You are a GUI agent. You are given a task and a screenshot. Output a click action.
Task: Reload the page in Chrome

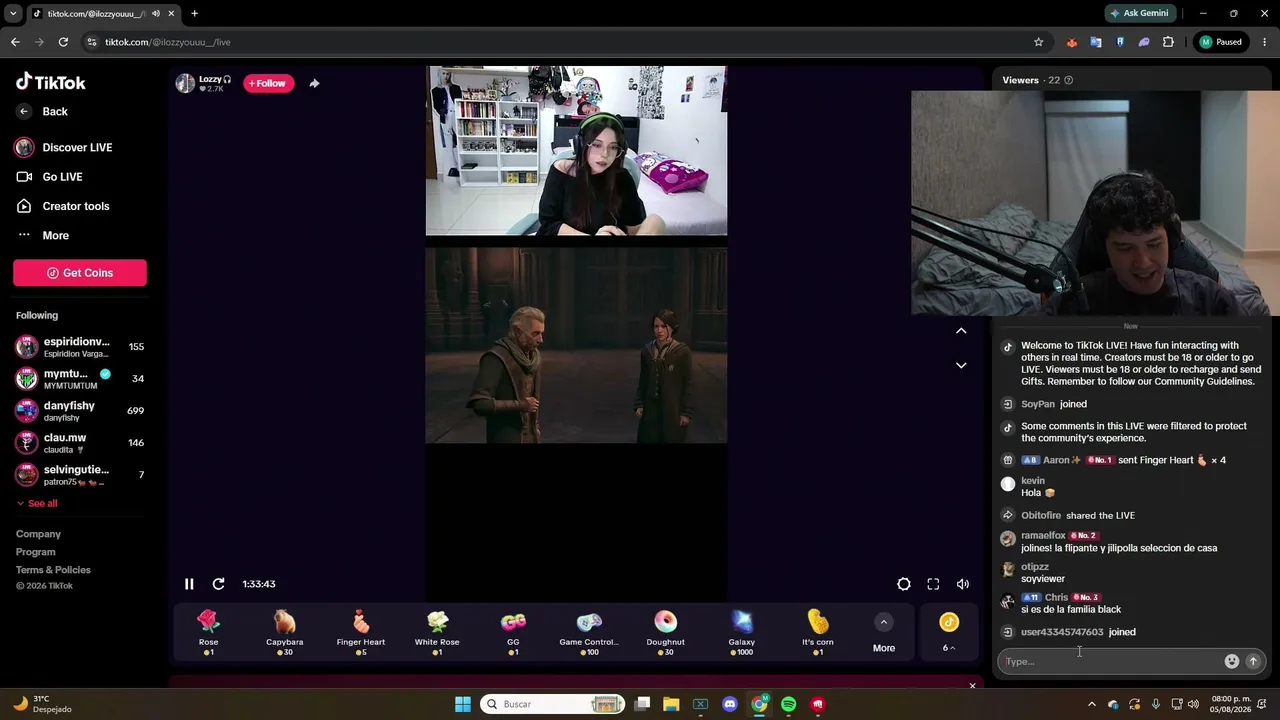click(x=63, y=42)
